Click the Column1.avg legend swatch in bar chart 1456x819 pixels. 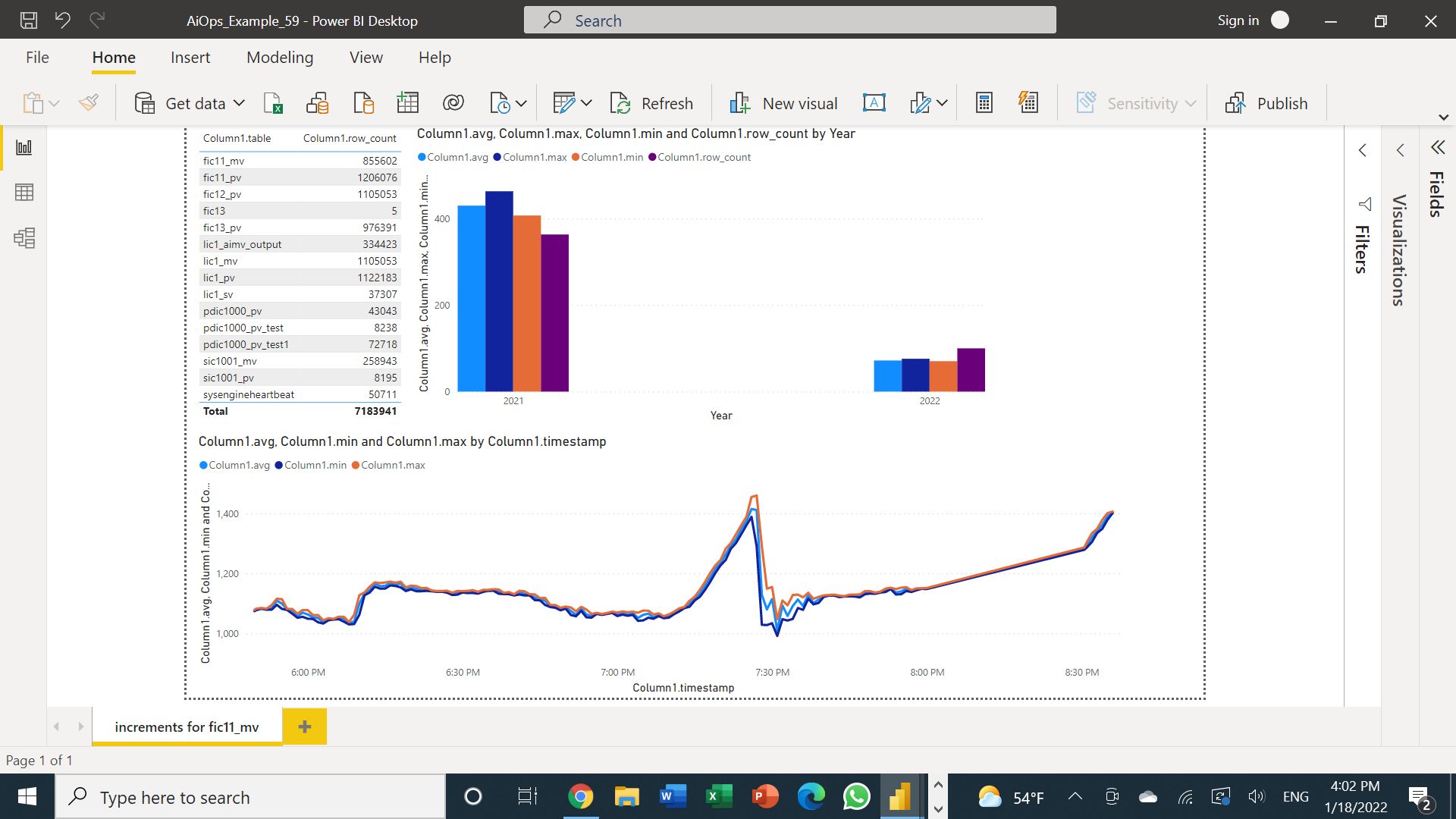coord(422,157)
